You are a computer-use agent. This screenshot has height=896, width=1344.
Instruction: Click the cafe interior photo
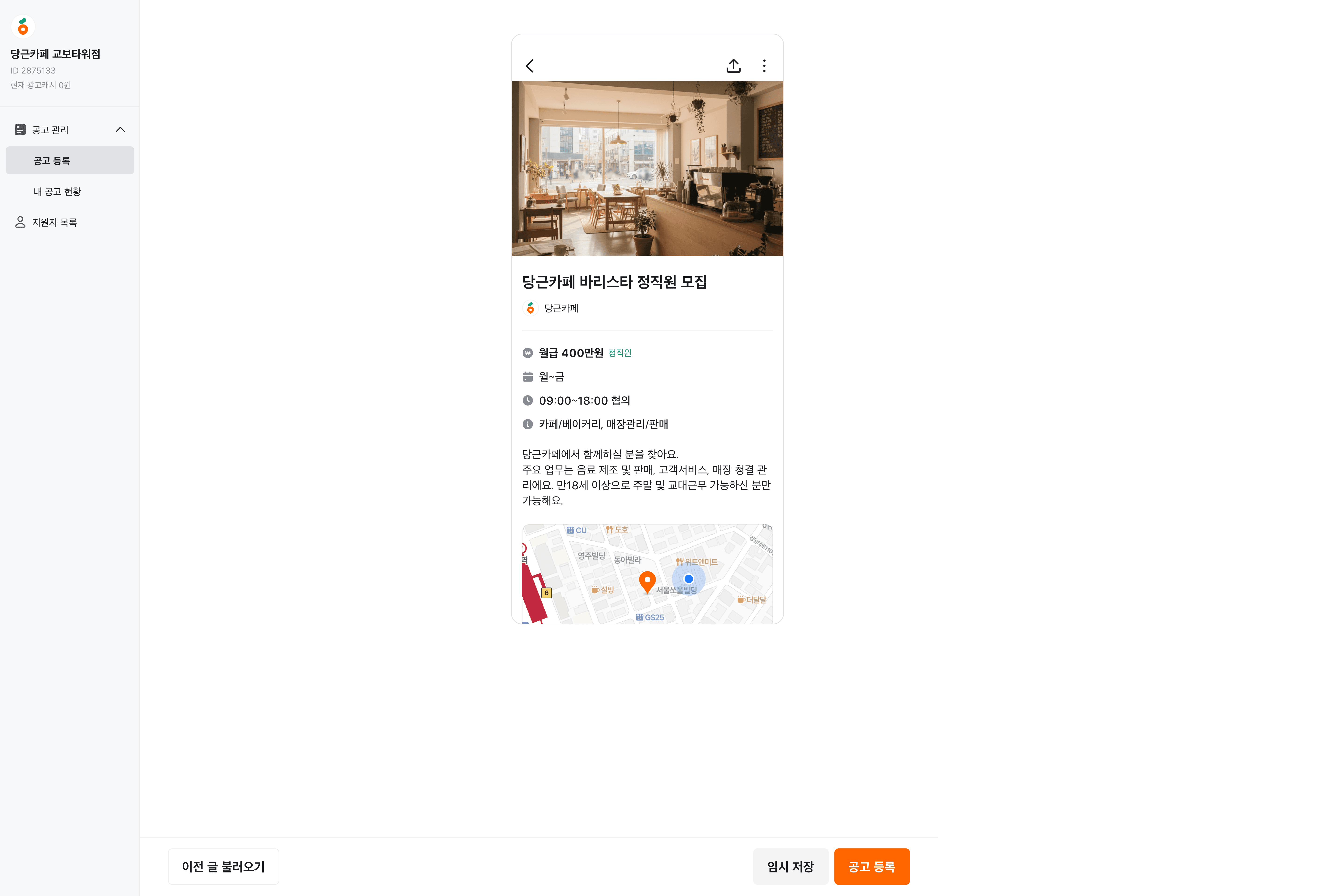[x=647, y=168]
